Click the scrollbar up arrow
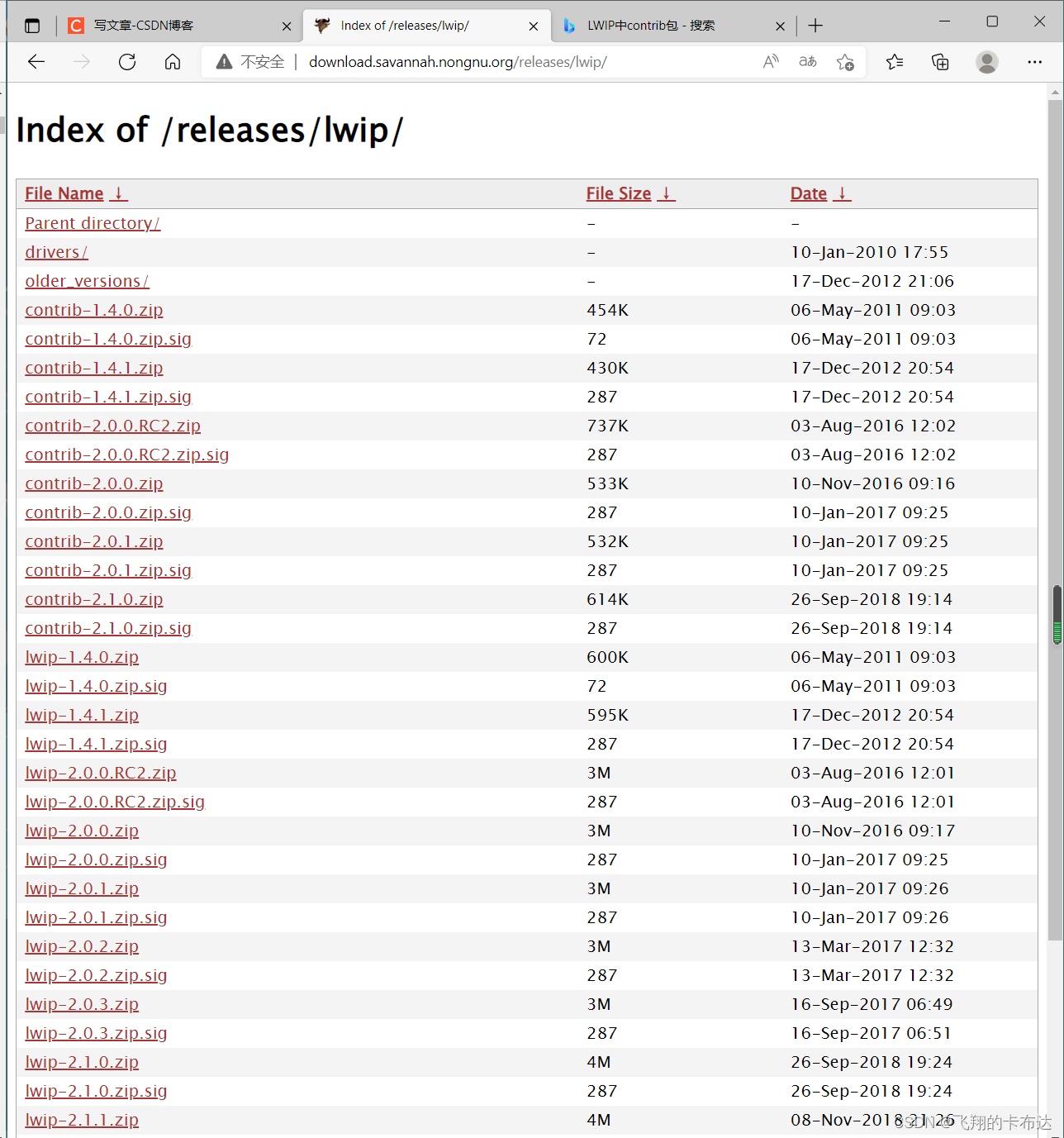Screen dimensions: 1064x1138 pyautogui.click(x=1056, y=93)
